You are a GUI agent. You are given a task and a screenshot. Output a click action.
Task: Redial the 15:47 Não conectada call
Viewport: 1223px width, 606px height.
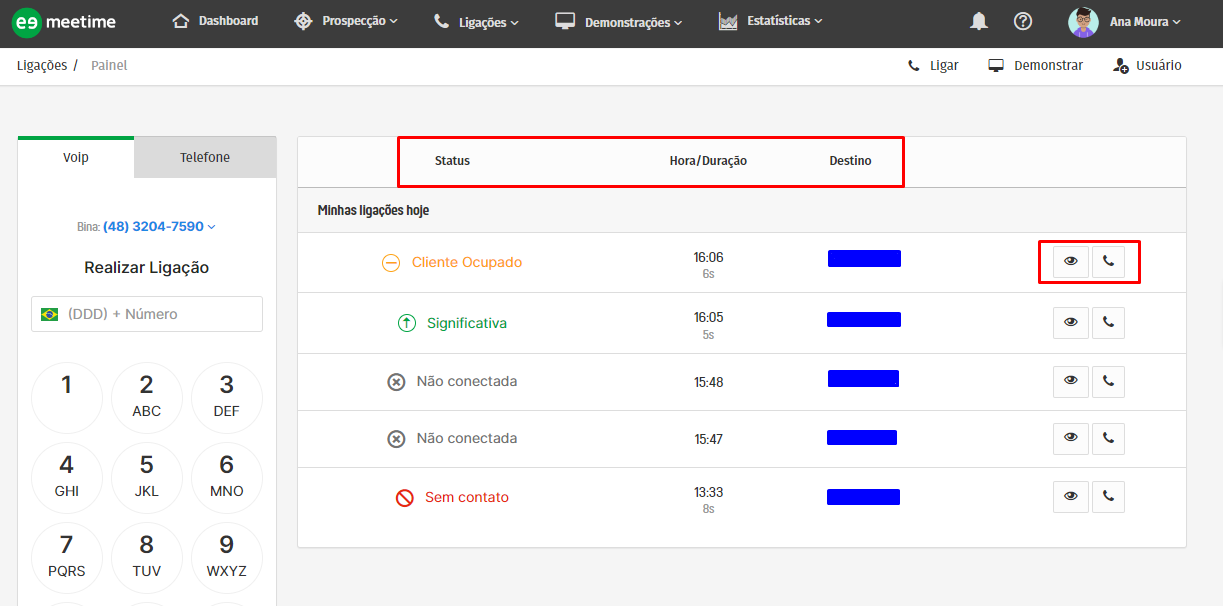pos(1108,438)
